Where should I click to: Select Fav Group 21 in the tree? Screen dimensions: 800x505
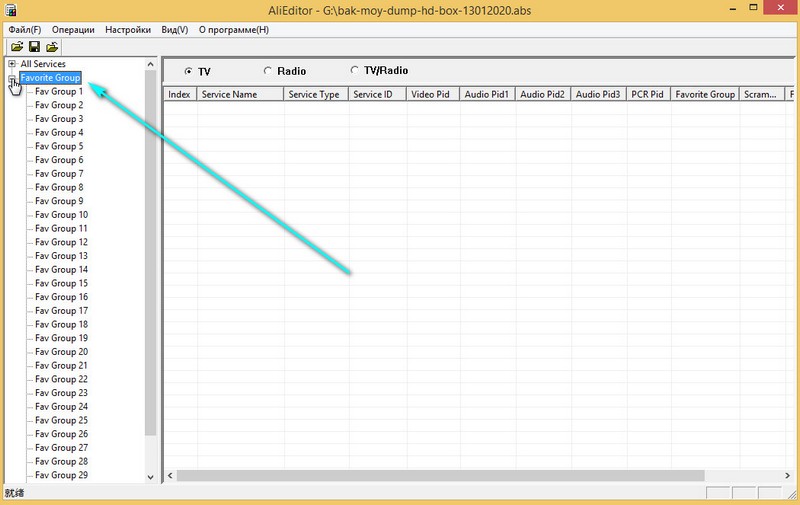point(61,366)
